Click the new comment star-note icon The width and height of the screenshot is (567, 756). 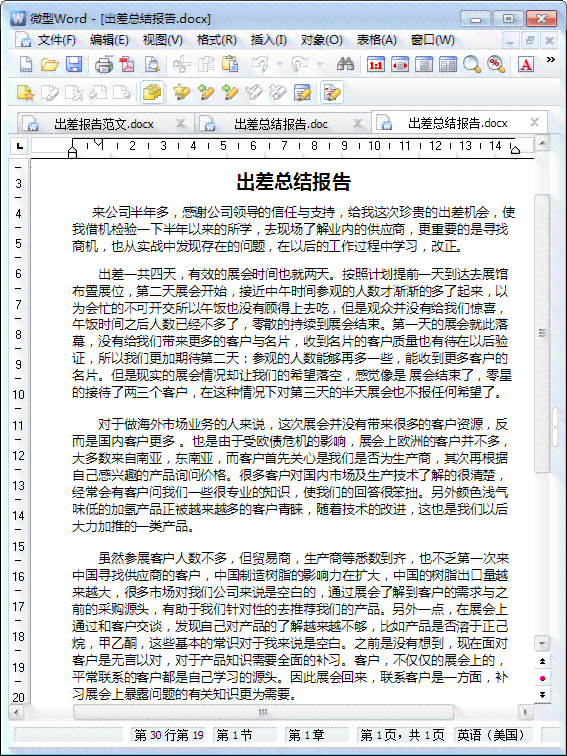point(25,92)
